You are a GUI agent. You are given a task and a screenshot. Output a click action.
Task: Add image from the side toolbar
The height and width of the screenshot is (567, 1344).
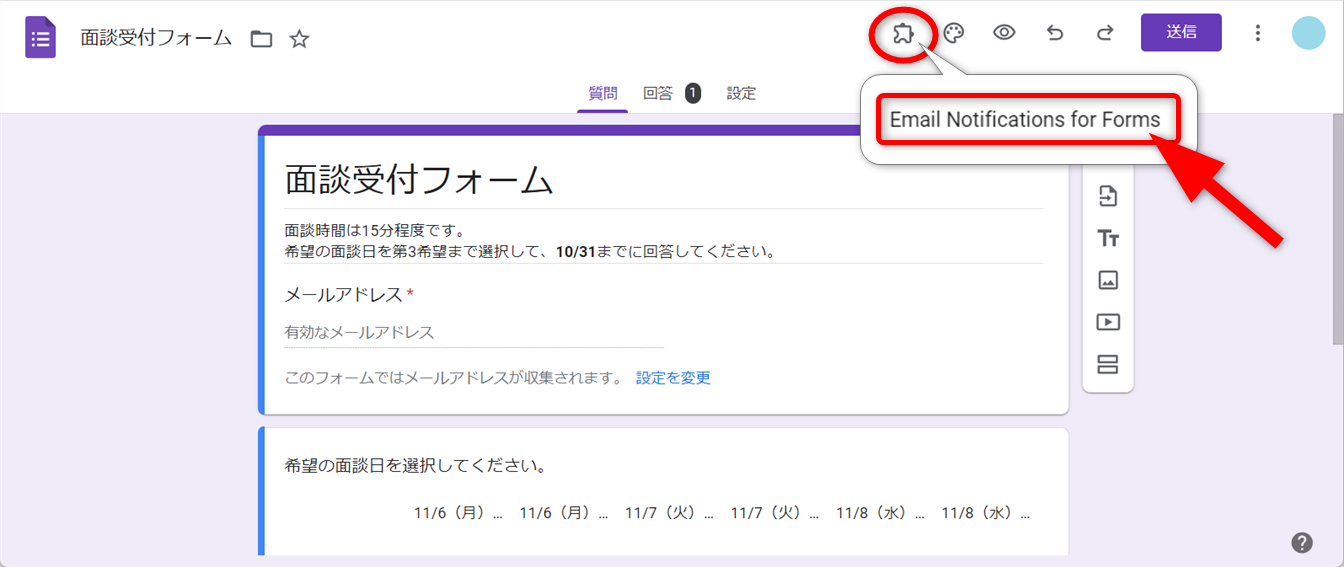[1108, 280]
